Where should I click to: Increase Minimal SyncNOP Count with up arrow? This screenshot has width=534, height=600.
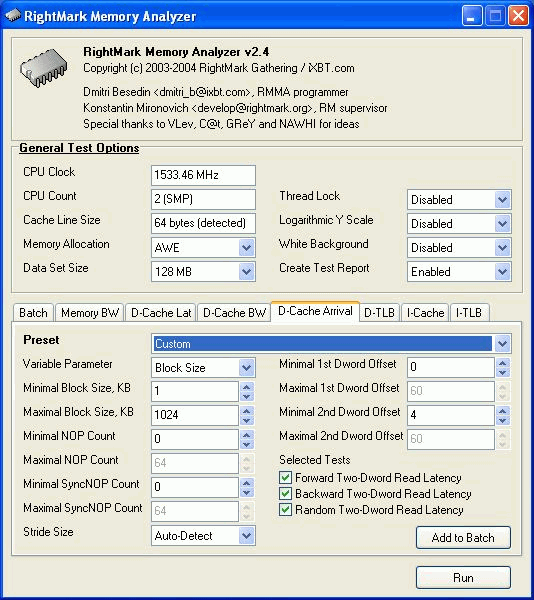click(247, 483)
